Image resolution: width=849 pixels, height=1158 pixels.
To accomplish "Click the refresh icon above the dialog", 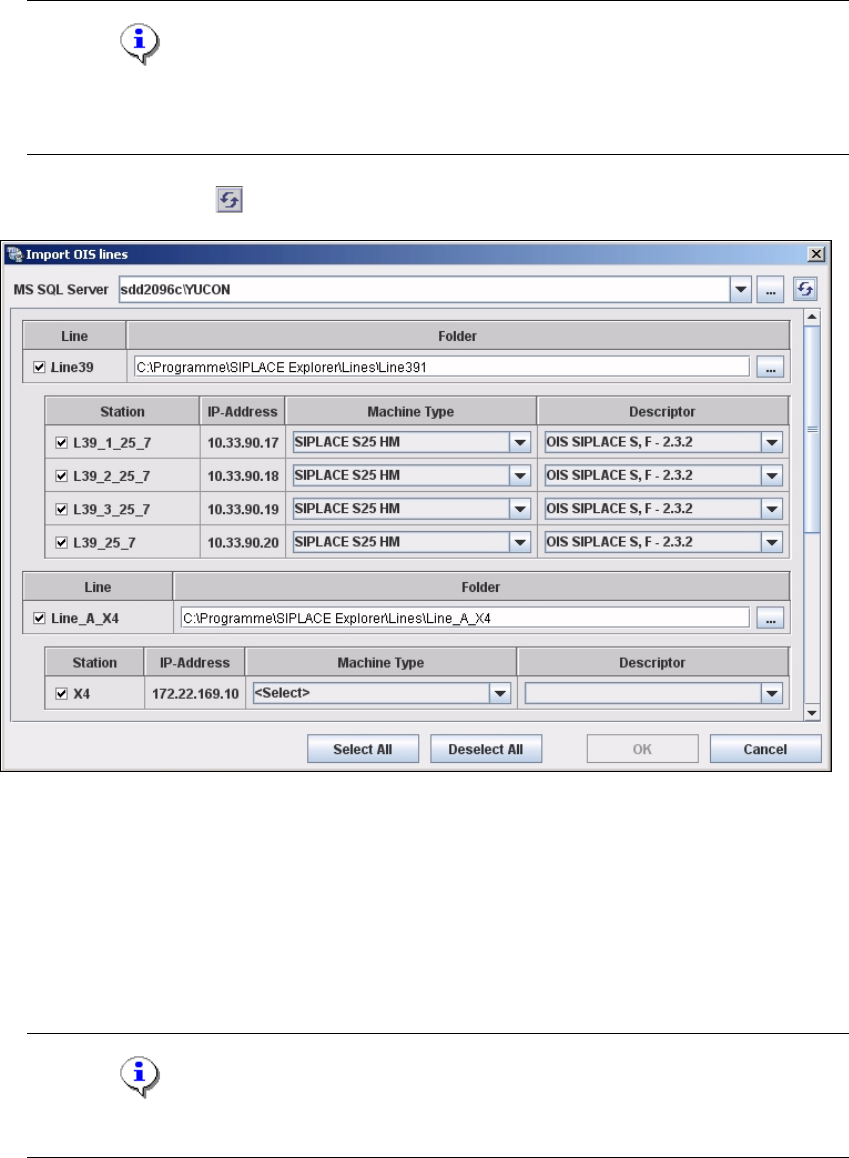I will click(230, 199).
